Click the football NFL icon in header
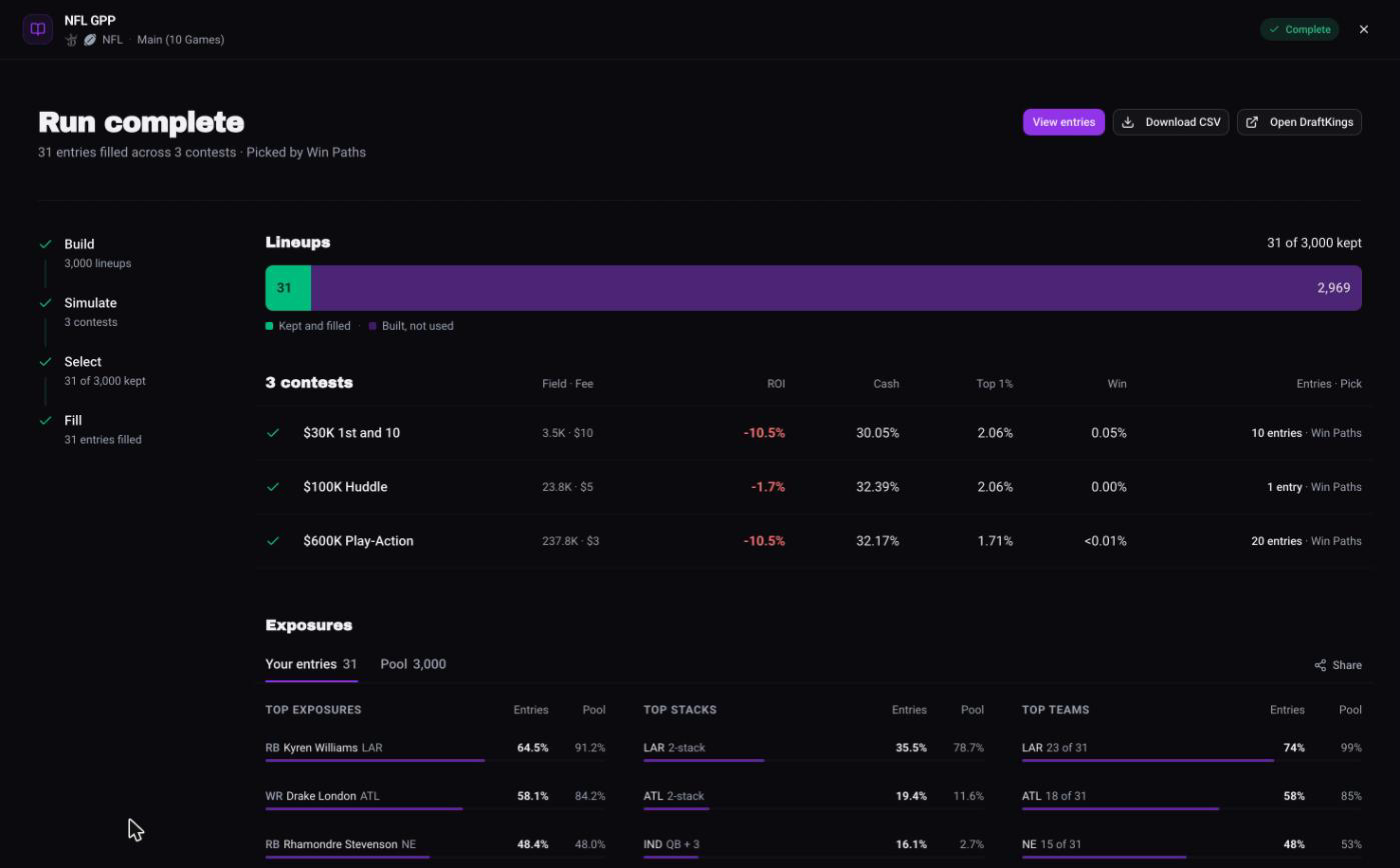The height and width of the screenshot is (868, 1400). click(x=90, y=40)
